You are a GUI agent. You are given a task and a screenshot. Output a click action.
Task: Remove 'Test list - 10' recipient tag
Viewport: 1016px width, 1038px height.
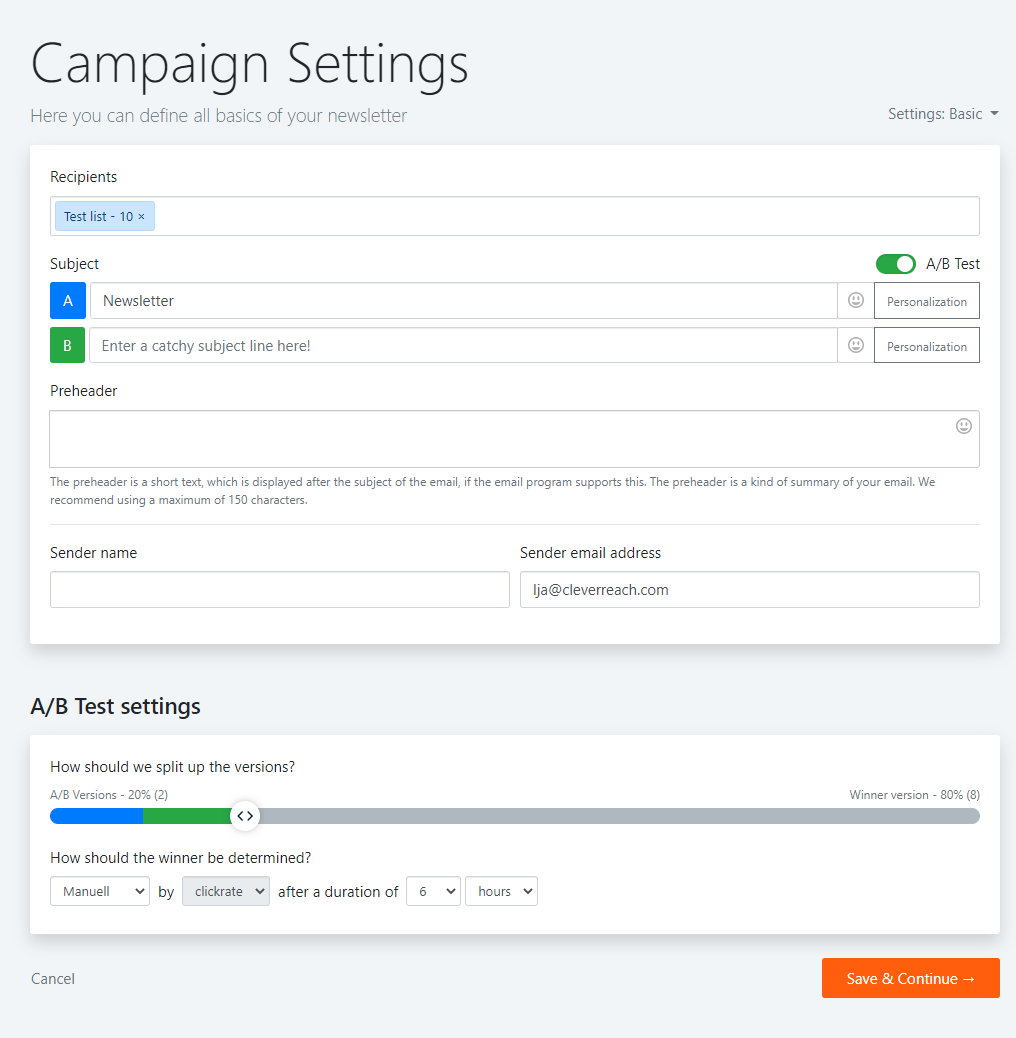(x=141, y=216)
